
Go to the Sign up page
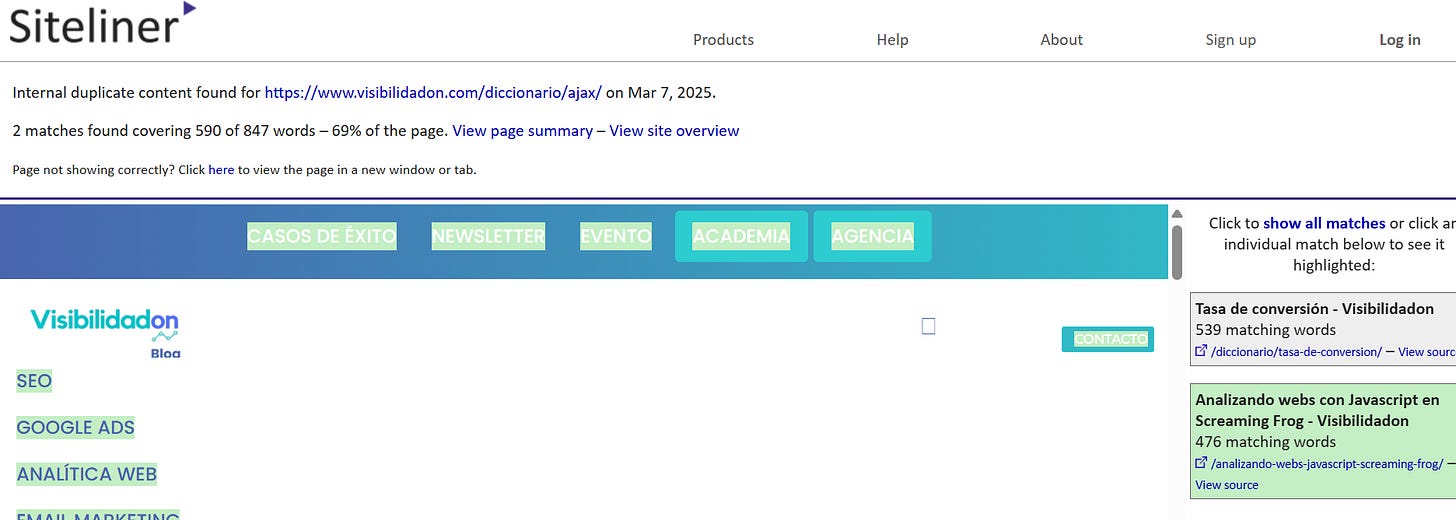click(1230, 40)
